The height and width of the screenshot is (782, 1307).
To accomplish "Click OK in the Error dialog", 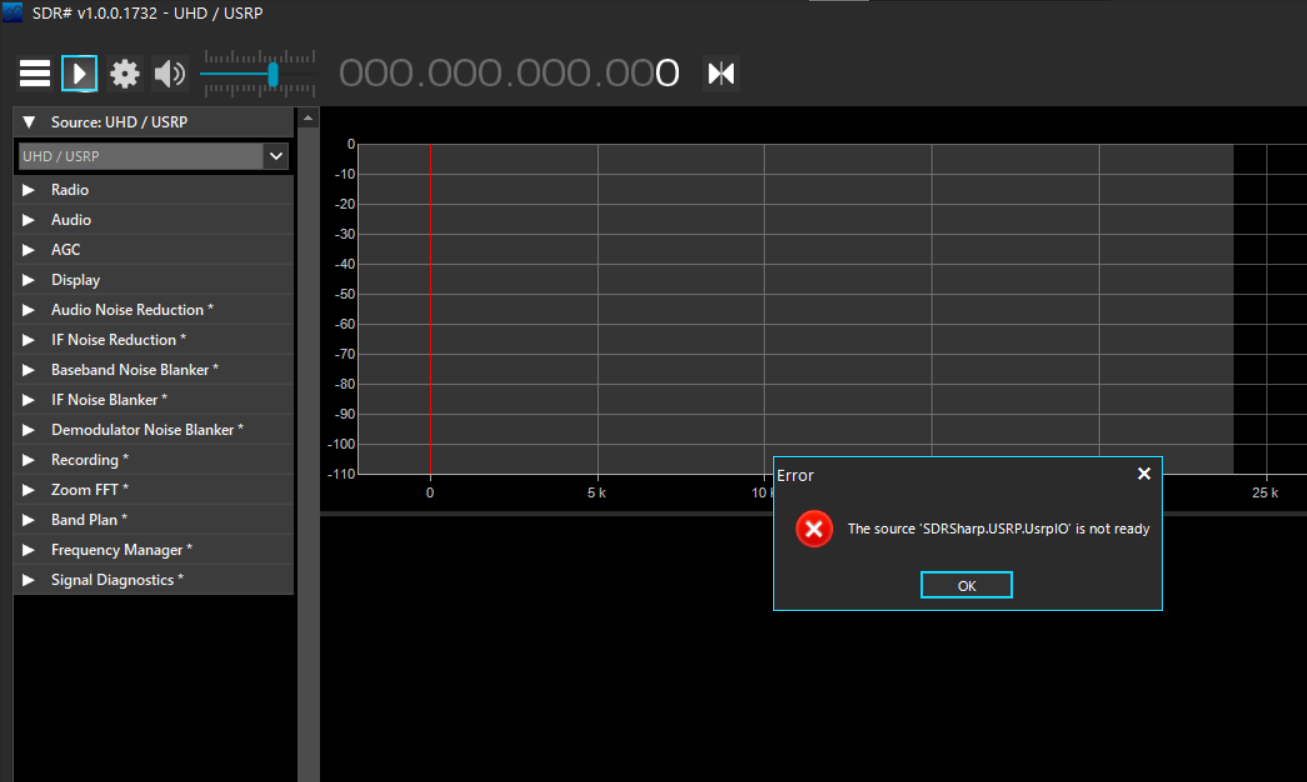I will (966, 585).
